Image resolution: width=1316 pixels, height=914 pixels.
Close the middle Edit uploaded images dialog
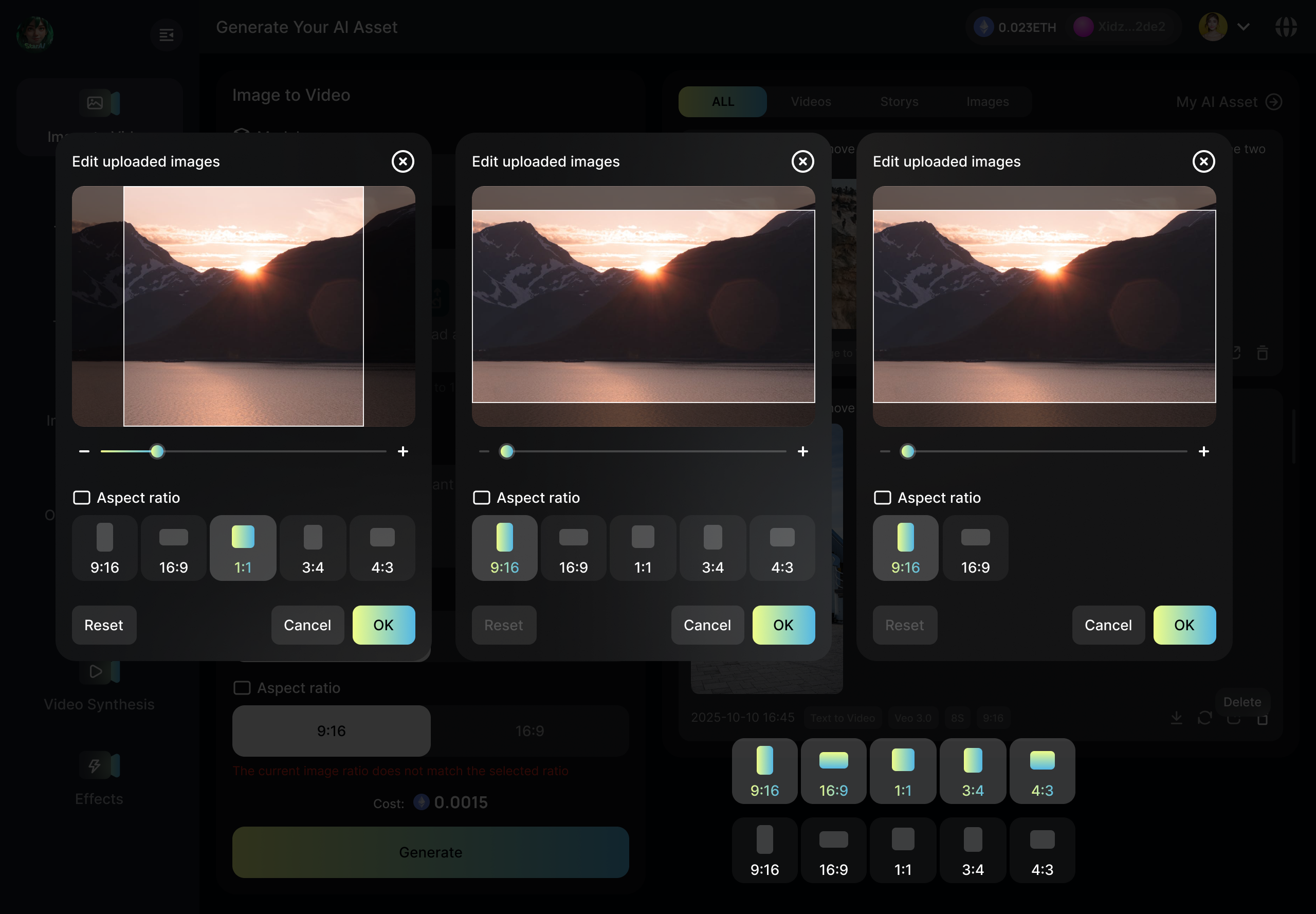click(x=802, y=161)
